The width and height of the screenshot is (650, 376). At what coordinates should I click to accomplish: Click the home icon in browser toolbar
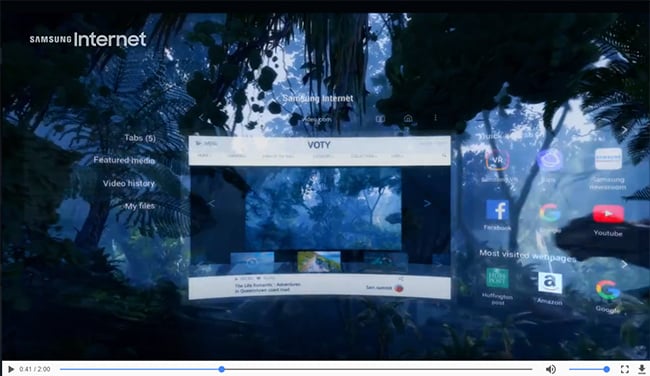[408, 119]
